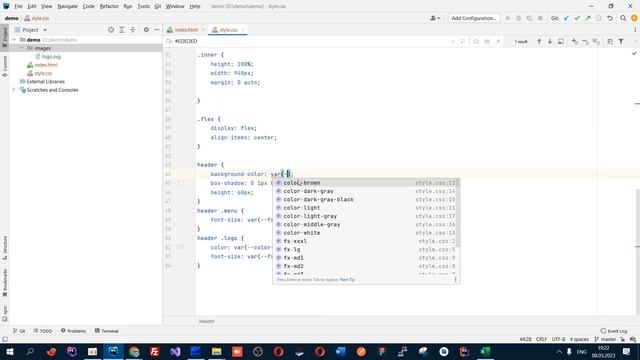Screen dimensions: 640x360
Task: Click the filter search results funnel icon
Action: click(621, 42)
